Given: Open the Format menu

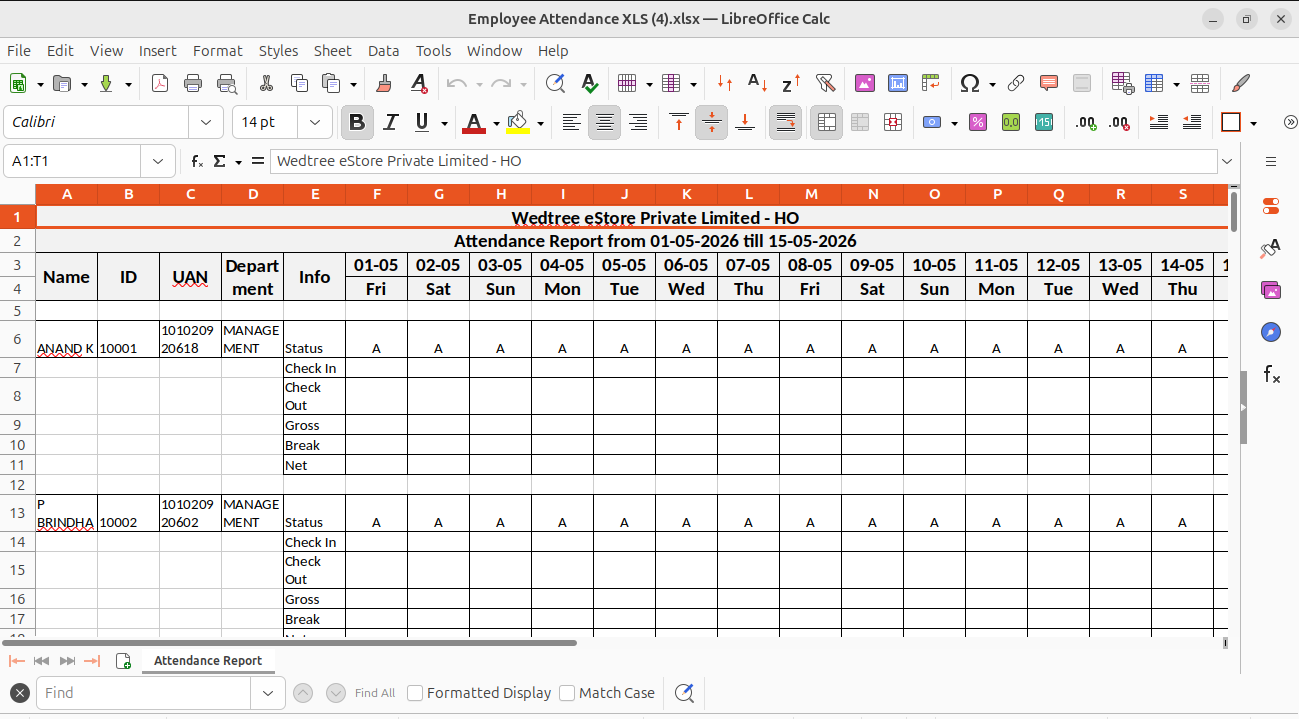Looking at the screenshot, I should coord(218,50).
